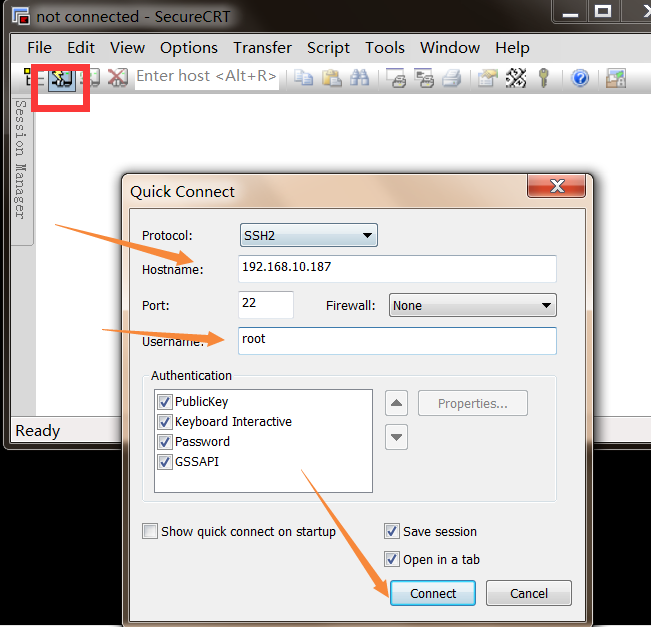Toggle the Password authentication checkbox
The height and width of the screenshot is (627, 651).
(165, 441)
